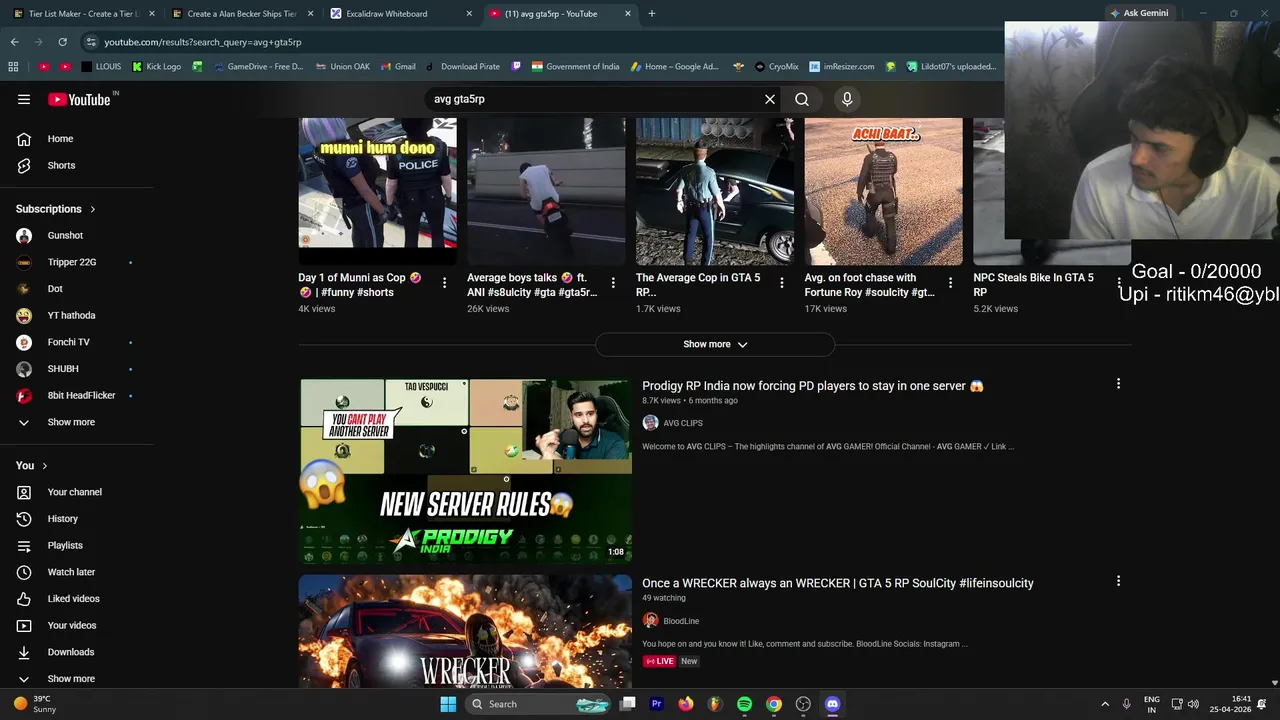
Task: Open the You section chevron
Action: (x=45, y=466)
